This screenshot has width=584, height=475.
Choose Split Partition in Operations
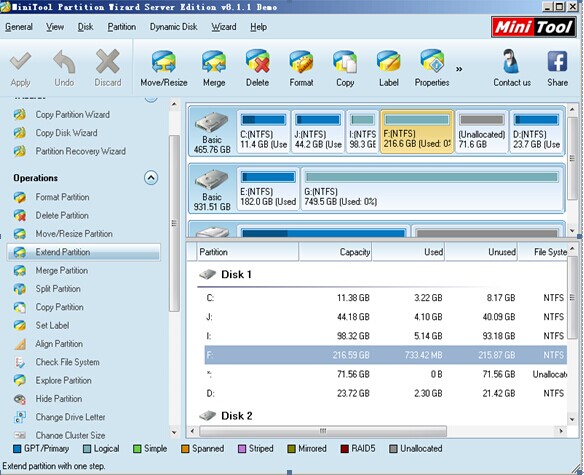click(58, 289)
